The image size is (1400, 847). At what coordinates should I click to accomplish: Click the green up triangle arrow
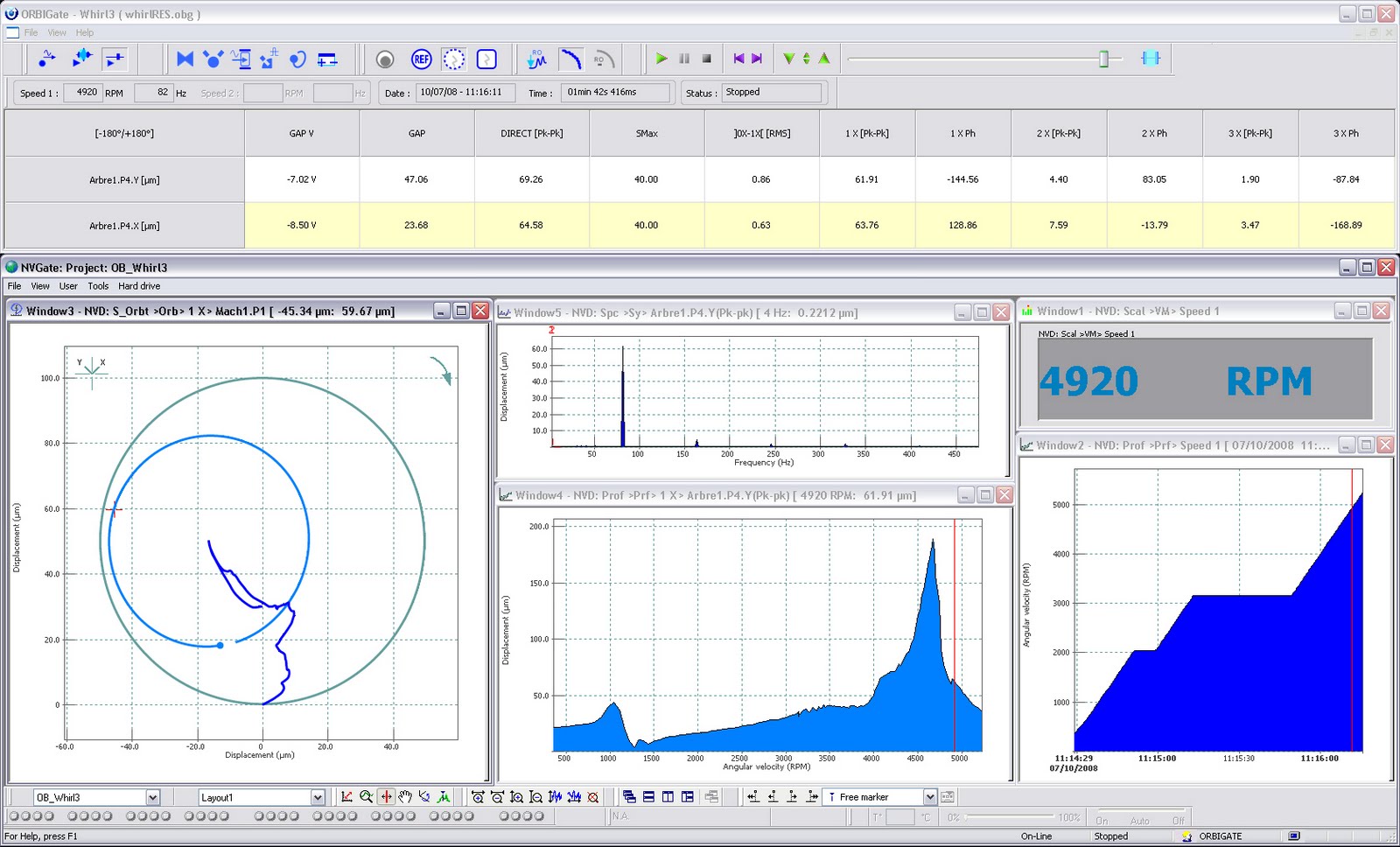pos(823,59)
